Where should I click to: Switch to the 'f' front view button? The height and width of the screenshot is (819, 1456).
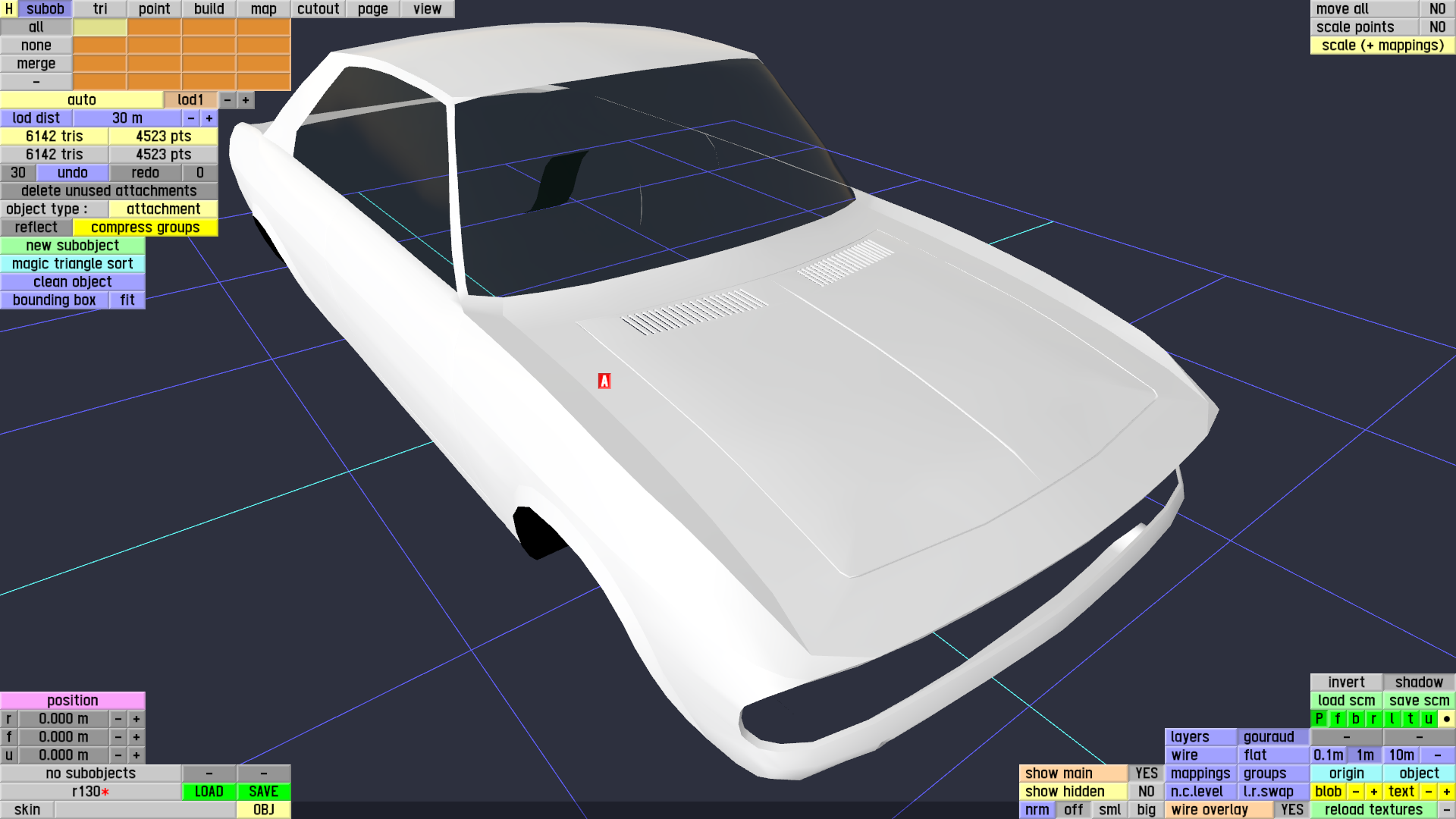pos(1337,719)
